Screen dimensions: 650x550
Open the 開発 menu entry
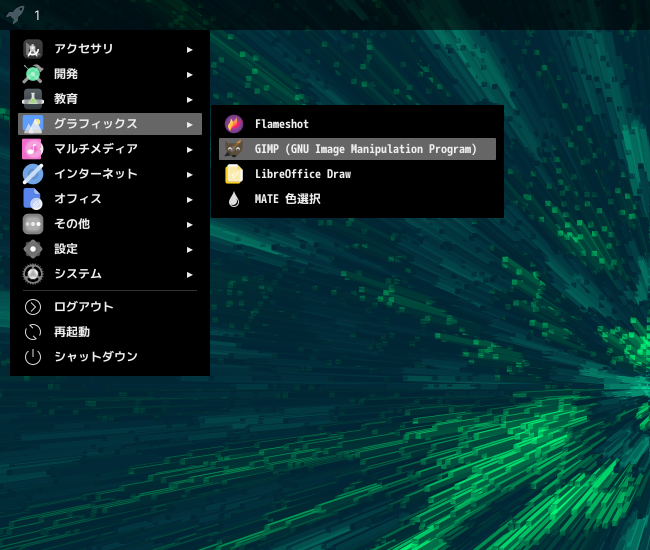click(x=110, y=74)
